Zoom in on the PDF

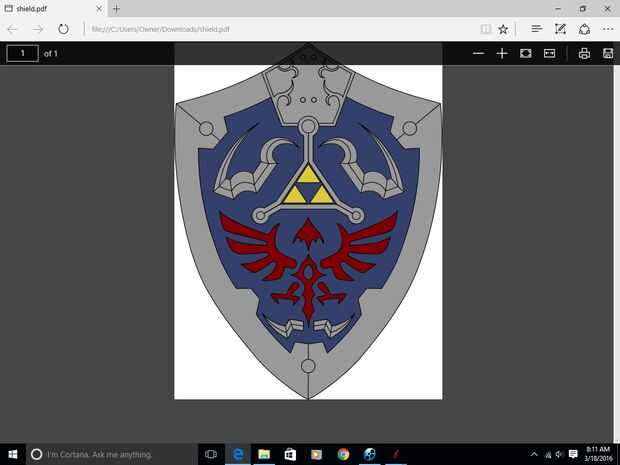[x=502, y=53]
